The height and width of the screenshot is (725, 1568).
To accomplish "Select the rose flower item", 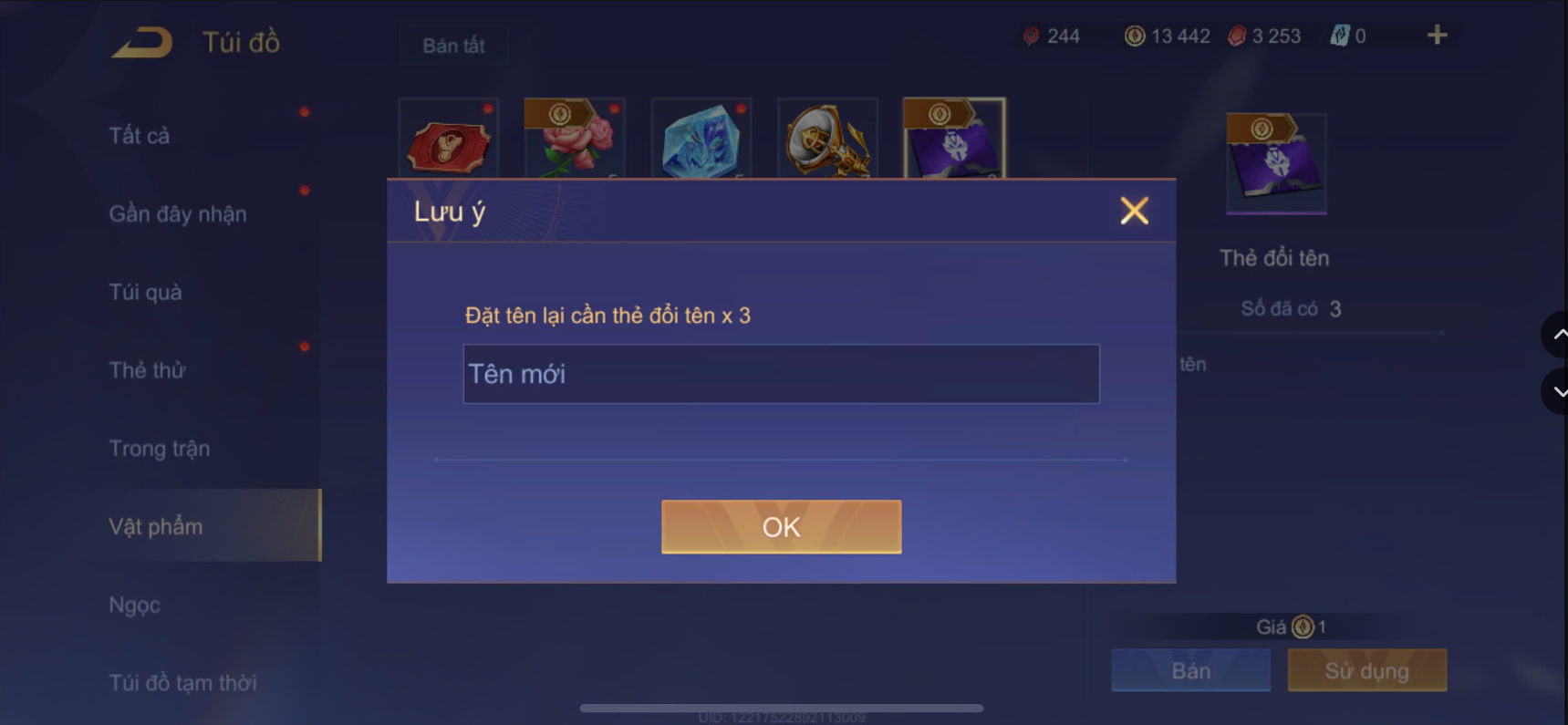I will pos(575,139).
